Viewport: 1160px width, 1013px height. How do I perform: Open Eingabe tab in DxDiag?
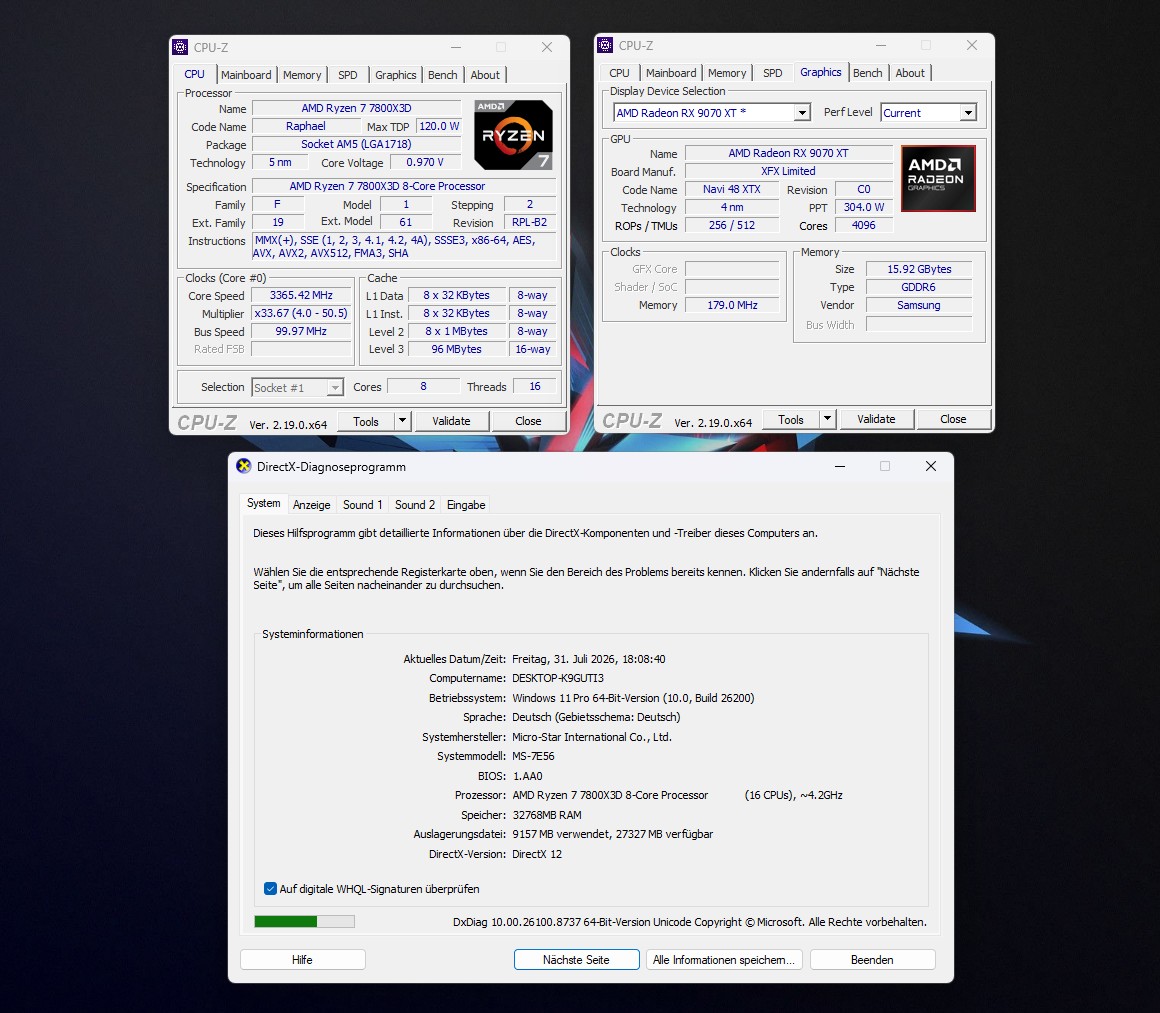point(466,505)
